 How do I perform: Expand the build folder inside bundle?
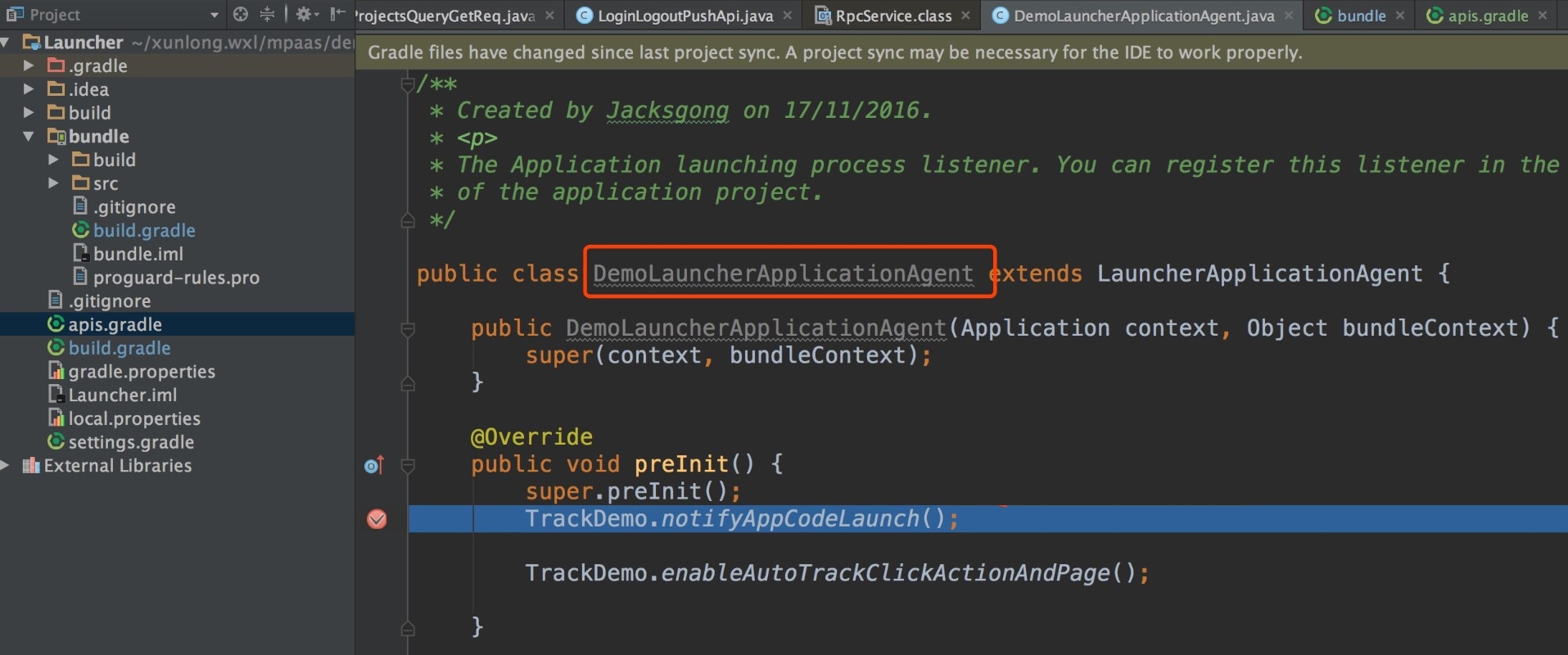53,160
